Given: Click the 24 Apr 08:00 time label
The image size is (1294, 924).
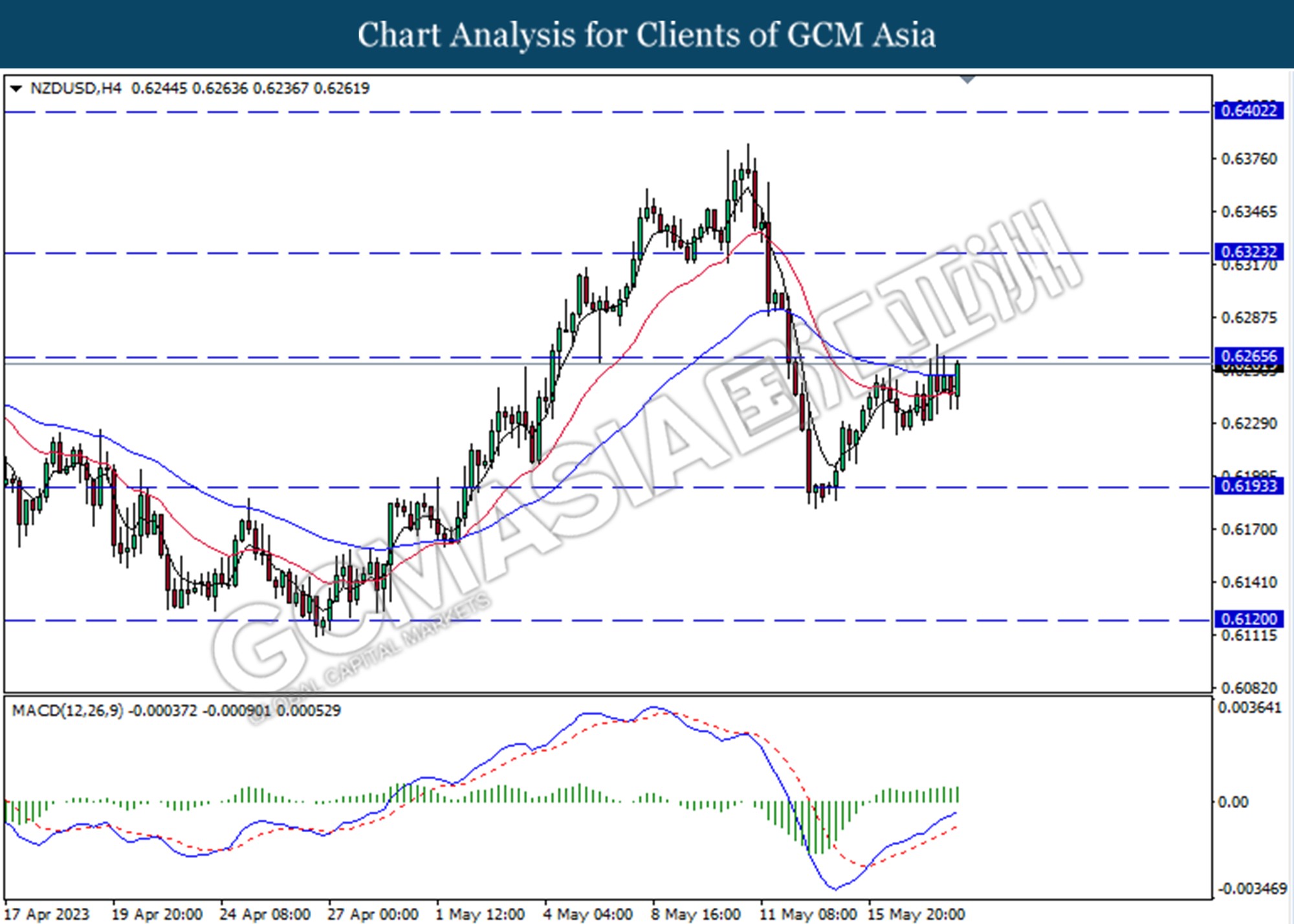Looking at the screenshot, I should click(x=265, y=915).
